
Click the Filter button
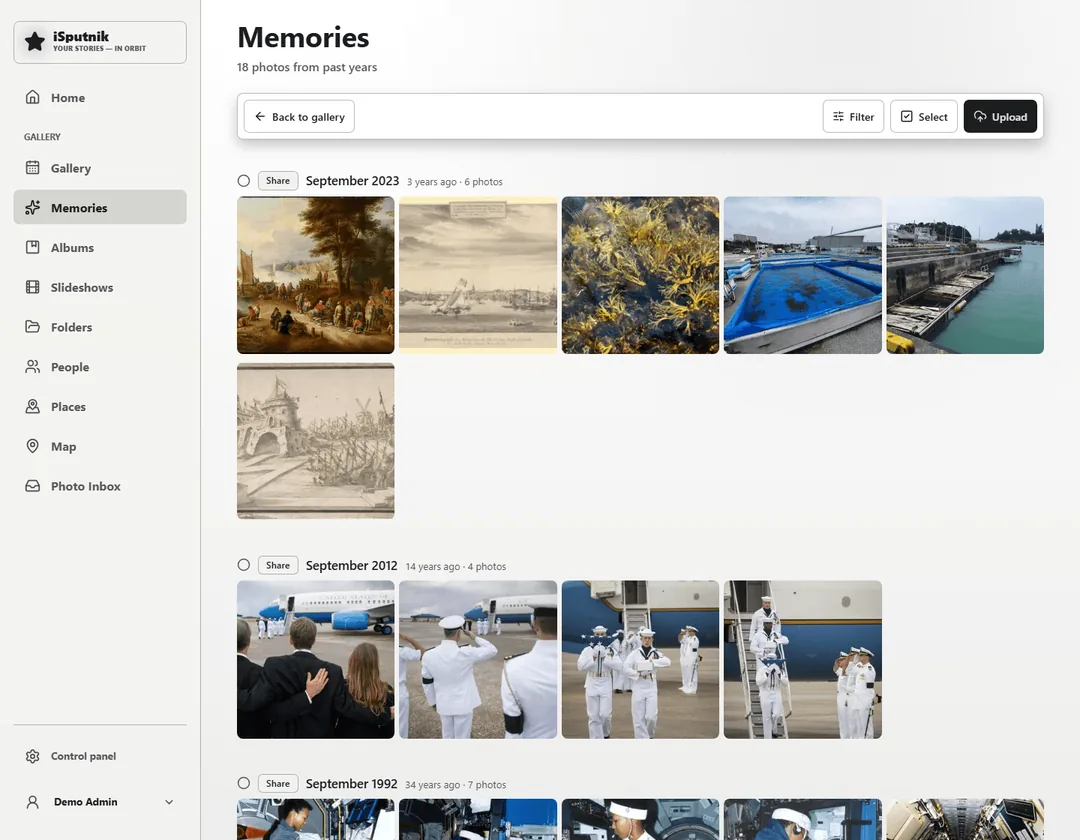click(853, 116)
